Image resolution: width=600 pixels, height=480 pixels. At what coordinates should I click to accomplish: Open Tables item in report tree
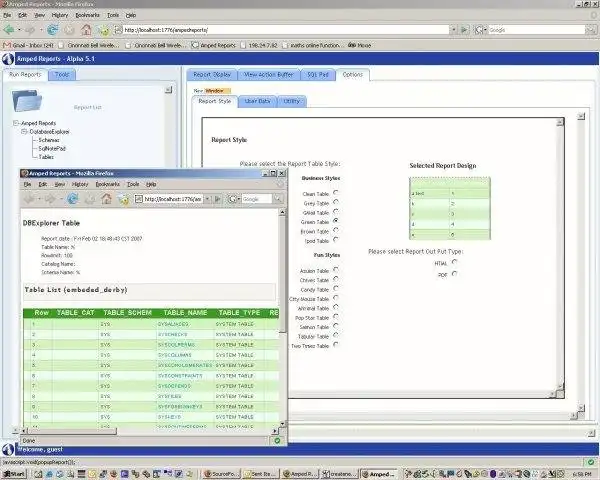pyautogui.click(x=46, y=157)
